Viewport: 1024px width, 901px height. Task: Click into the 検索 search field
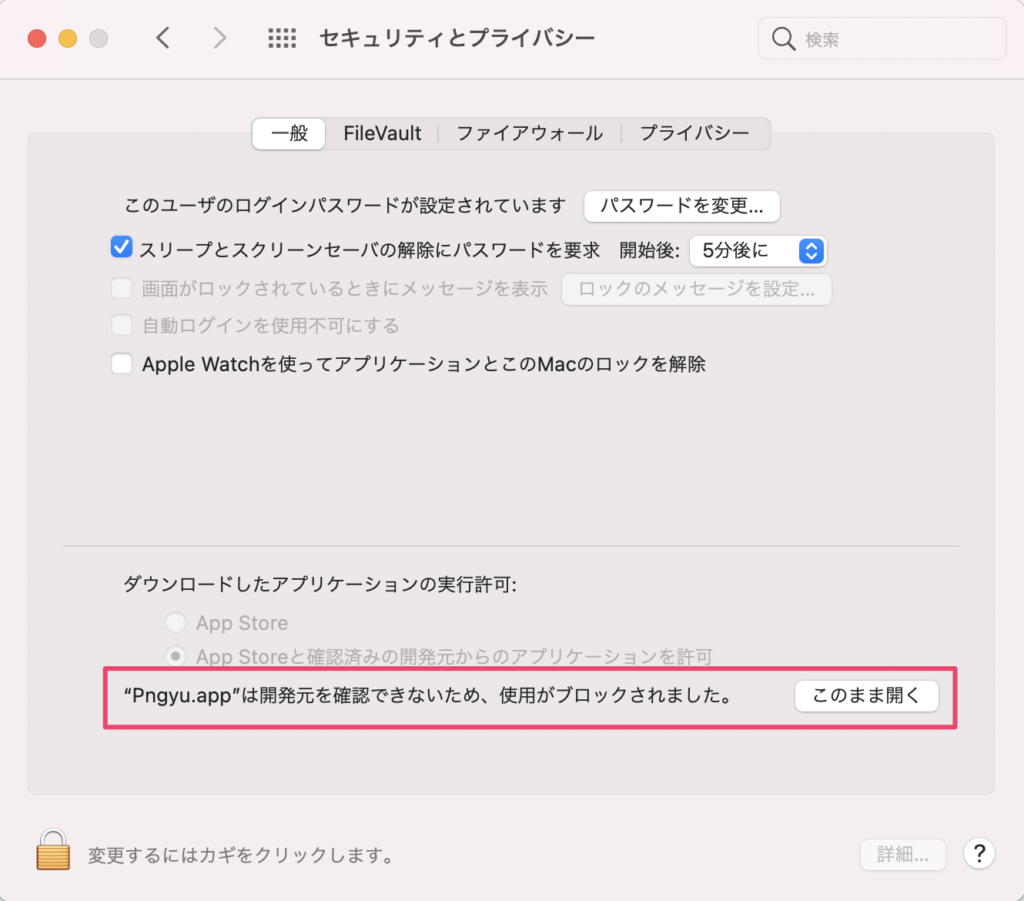point(882,39)
